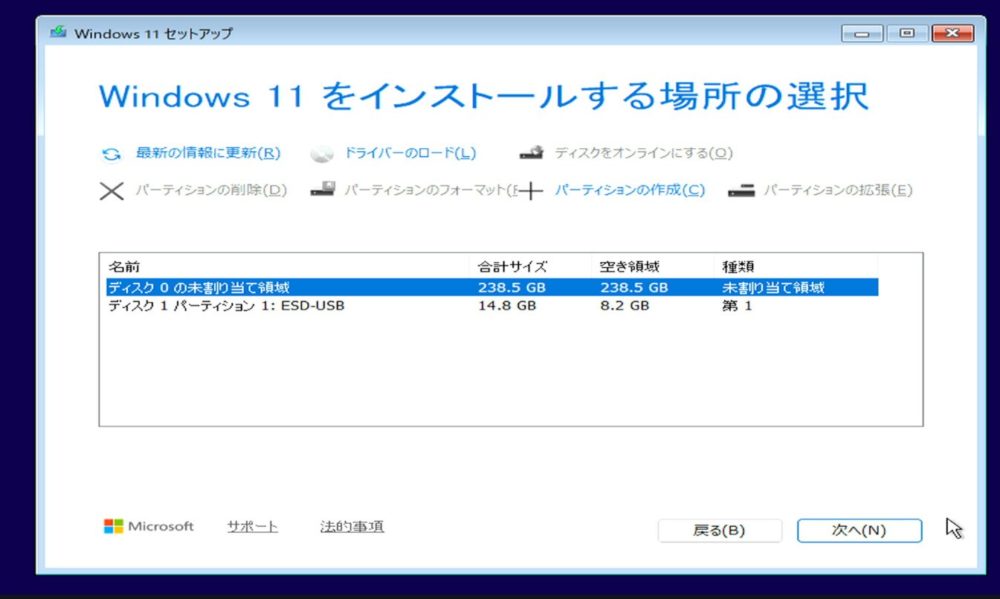Open the 法的事項 link
The width and height of the screenshot is (1000, 599).
352,526
